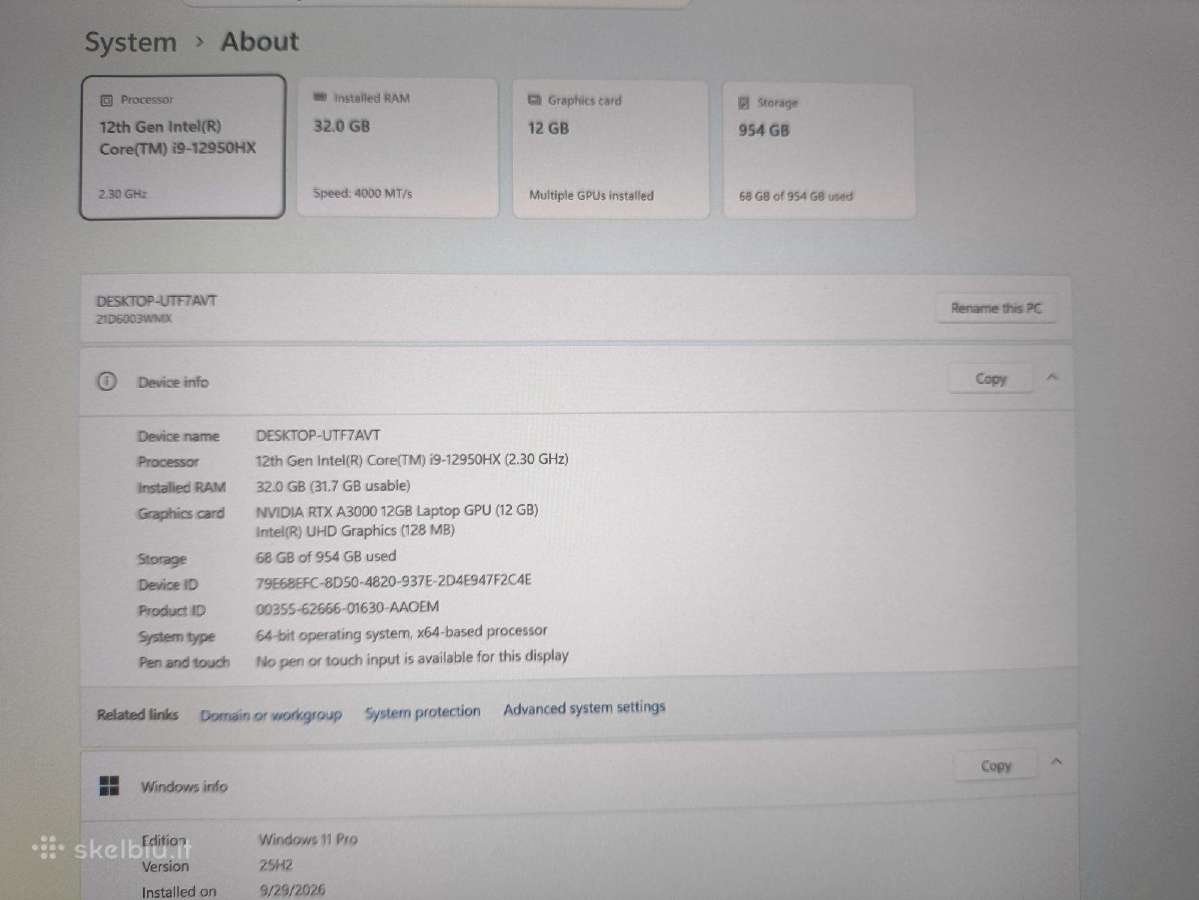Click Rename this PC button

996,308
